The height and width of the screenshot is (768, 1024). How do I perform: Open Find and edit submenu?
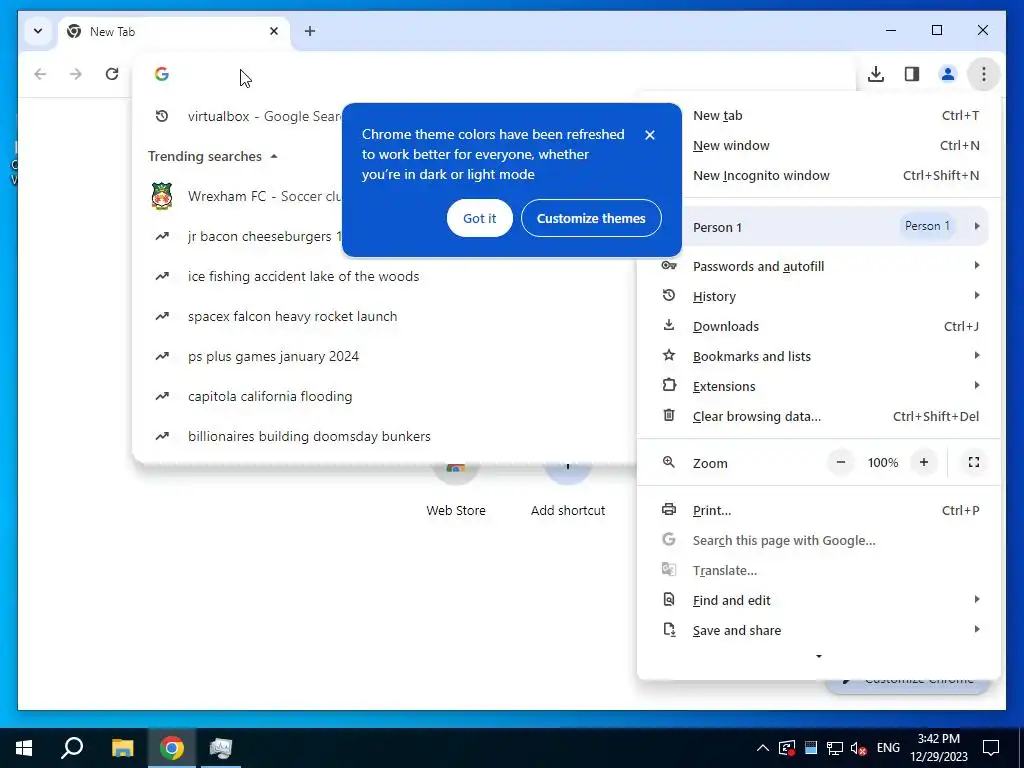click(x=819, y=600)
